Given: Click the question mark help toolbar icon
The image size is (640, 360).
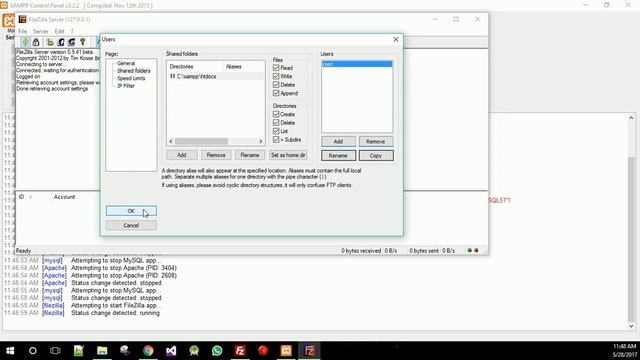Looking at the screenshot, I should [x=82, y=42].
